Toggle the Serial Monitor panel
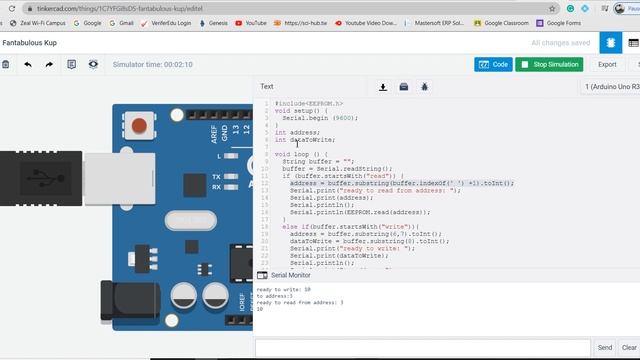This screenshot has height=360, width=640. pos(284,275)
